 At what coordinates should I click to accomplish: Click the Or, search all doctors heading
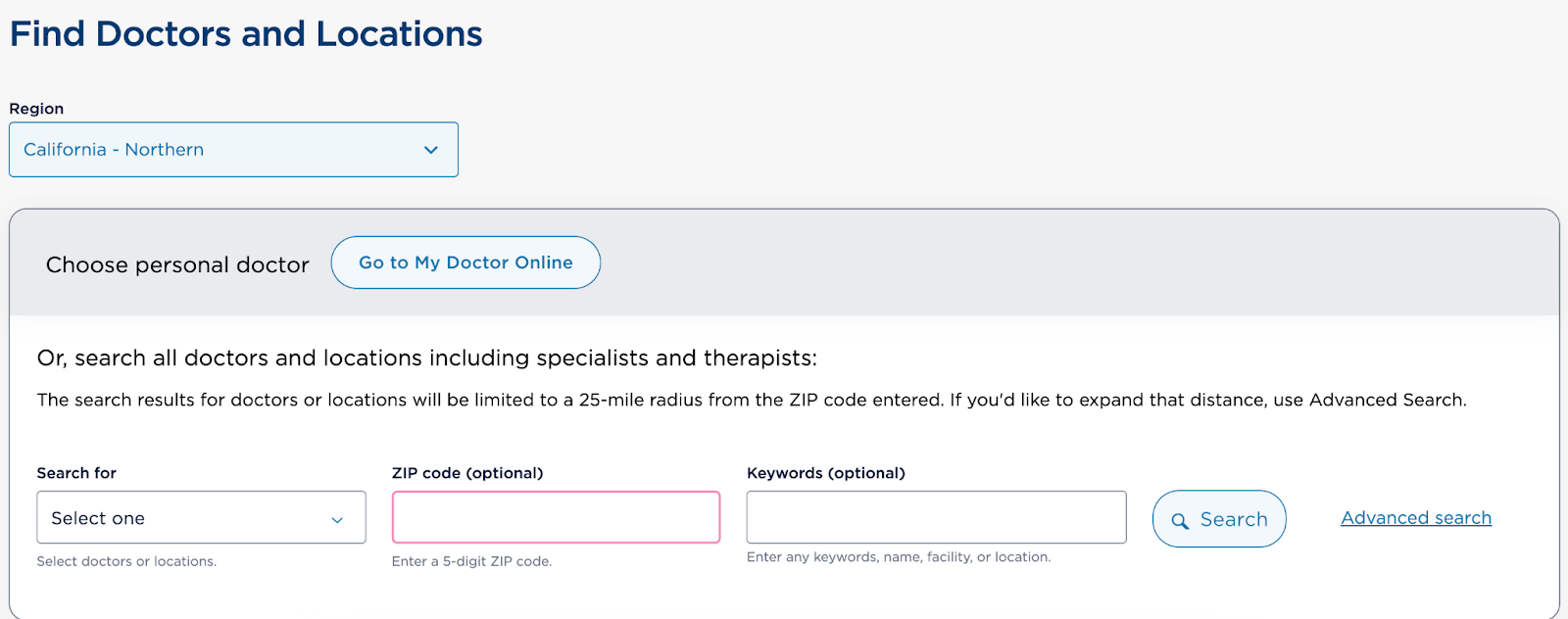[426, 358]
